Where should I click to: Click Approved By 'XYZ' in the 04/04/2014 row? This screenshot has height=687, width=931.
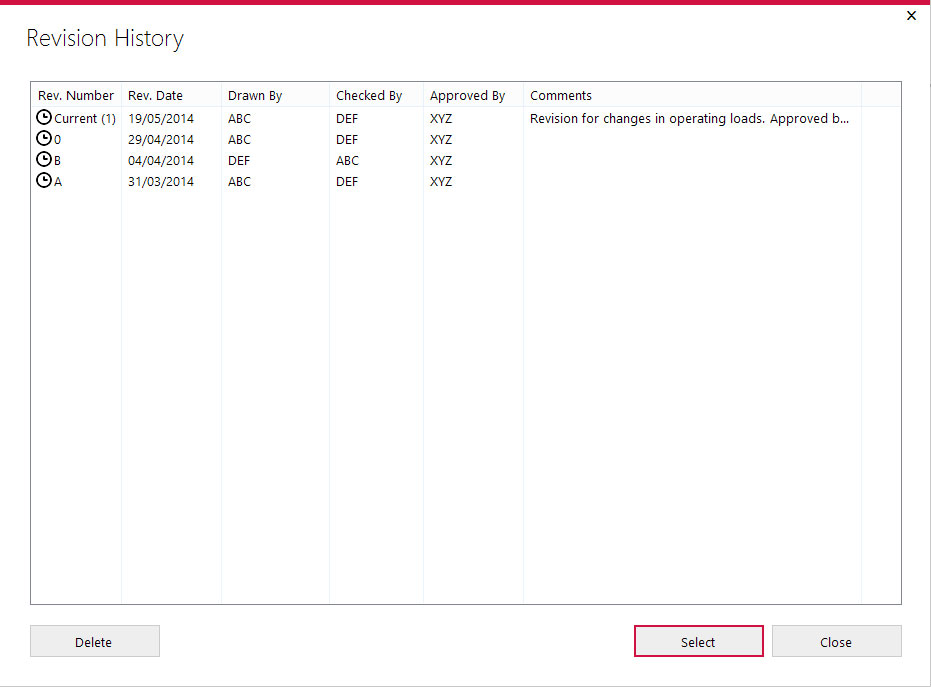pos(441,161)
